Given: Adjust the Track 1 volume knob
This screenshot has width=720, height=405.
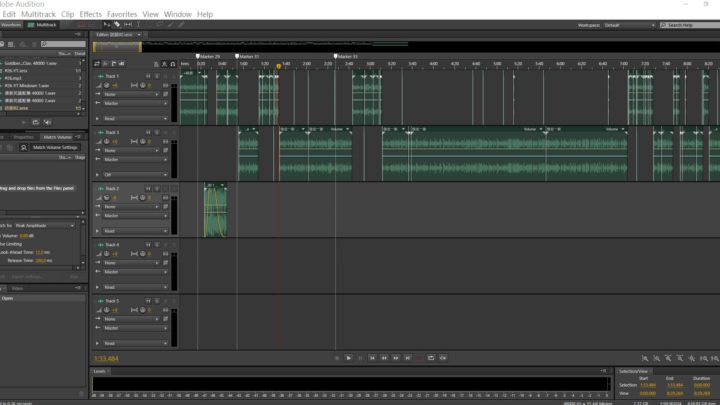Looking at the screenshot, I should pyautogui.click(x=106, y=86).
